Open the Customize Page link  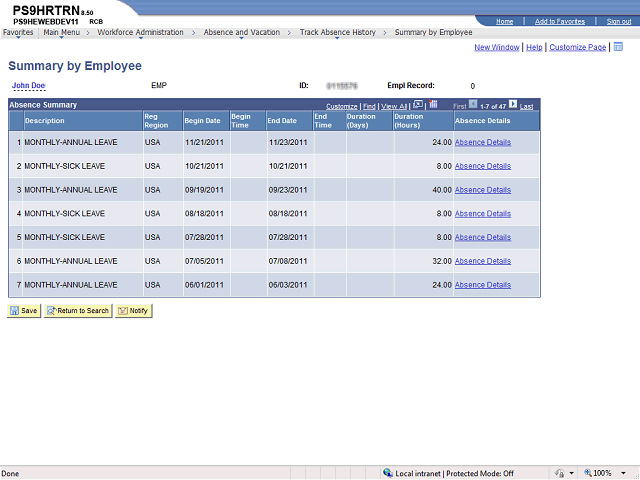coord(578,47)
